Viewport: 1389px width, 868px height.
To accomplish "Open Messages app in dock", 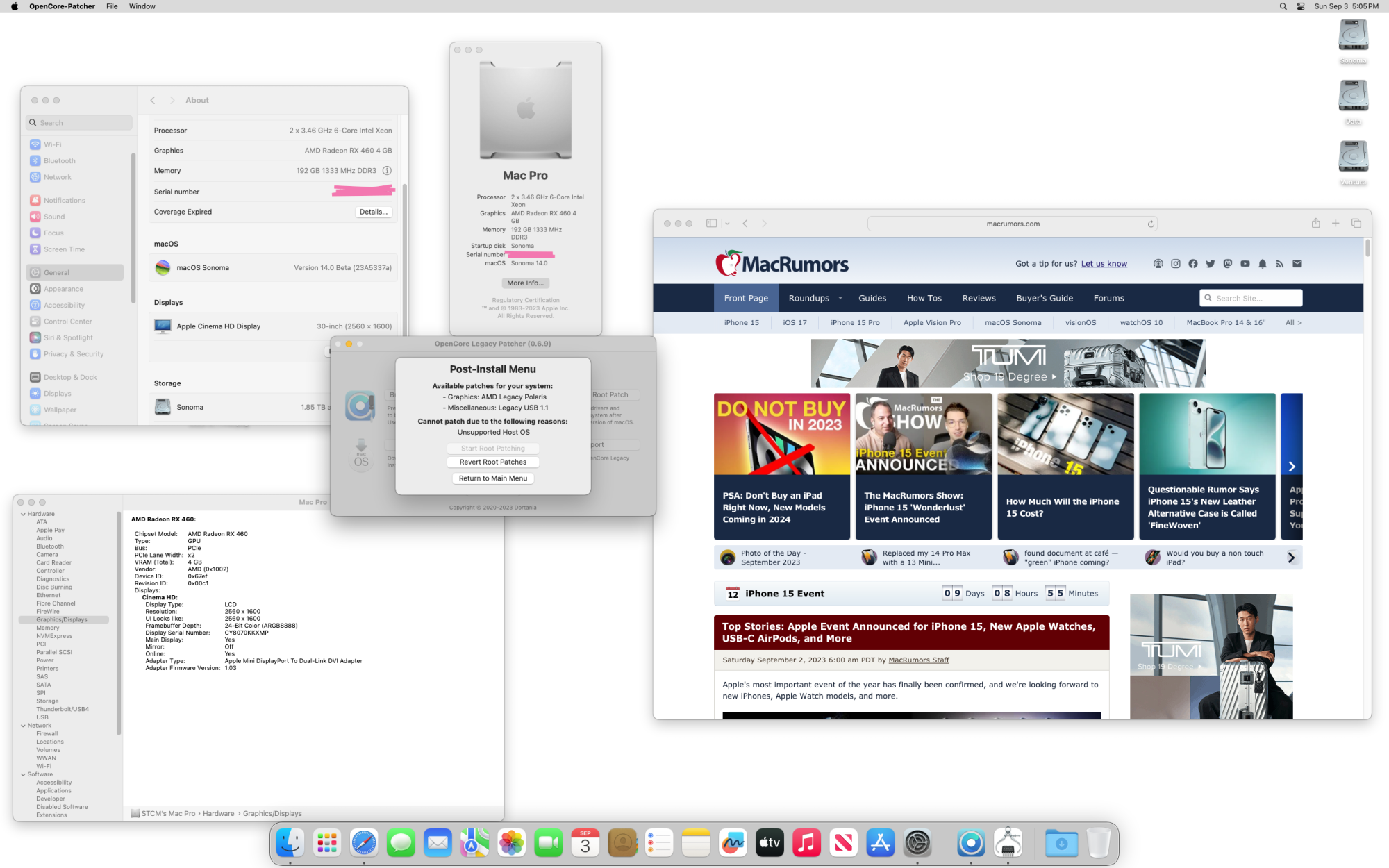I will tap(401, 843).
